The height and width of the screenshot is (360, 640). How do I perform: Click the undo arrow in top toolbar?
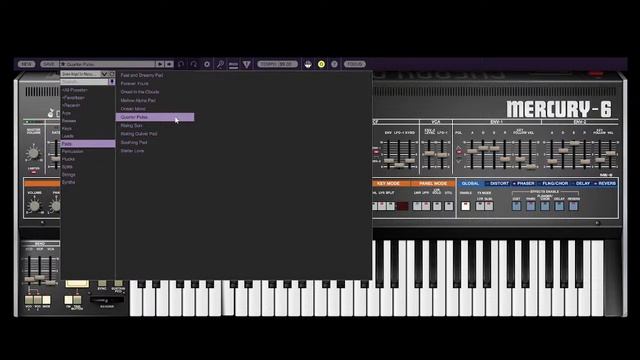click(x=181, y=64)
